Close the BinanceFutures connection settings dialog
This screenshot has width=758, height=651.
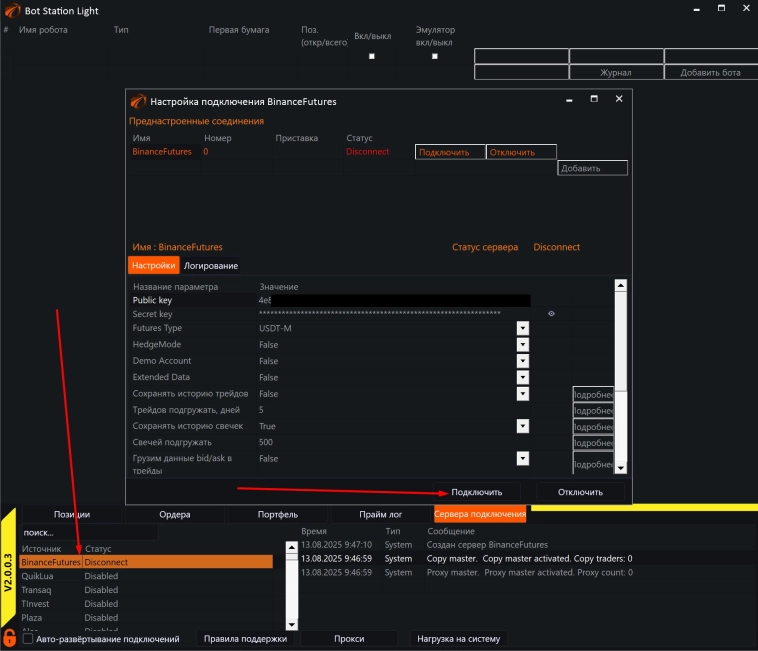click(619, 99)
